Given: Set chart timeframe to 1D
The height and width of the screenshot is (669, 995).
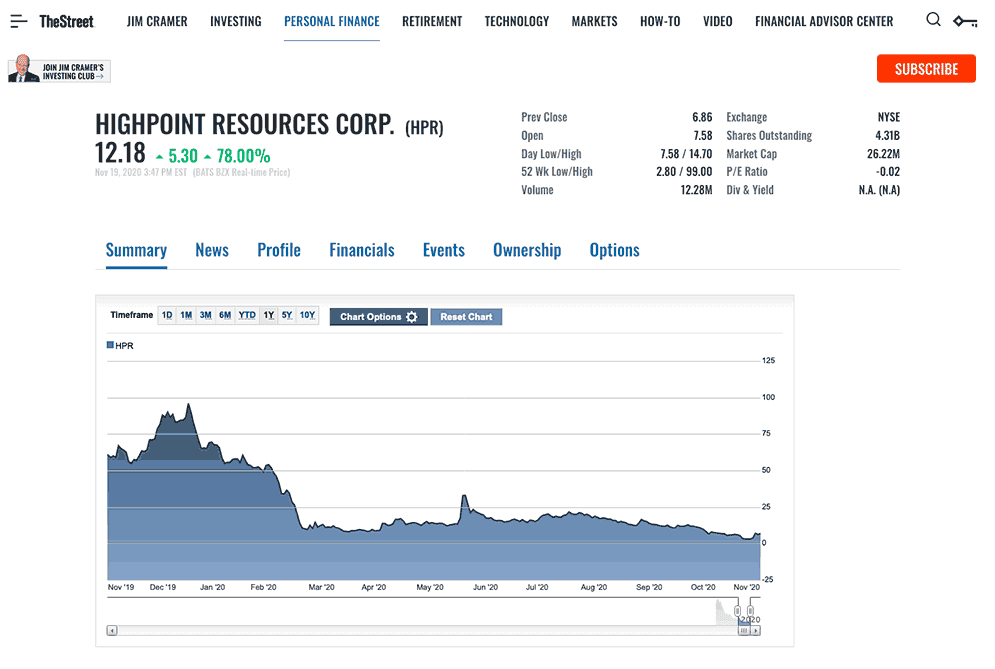Looking at the screenshot, I should click(167, 315).
